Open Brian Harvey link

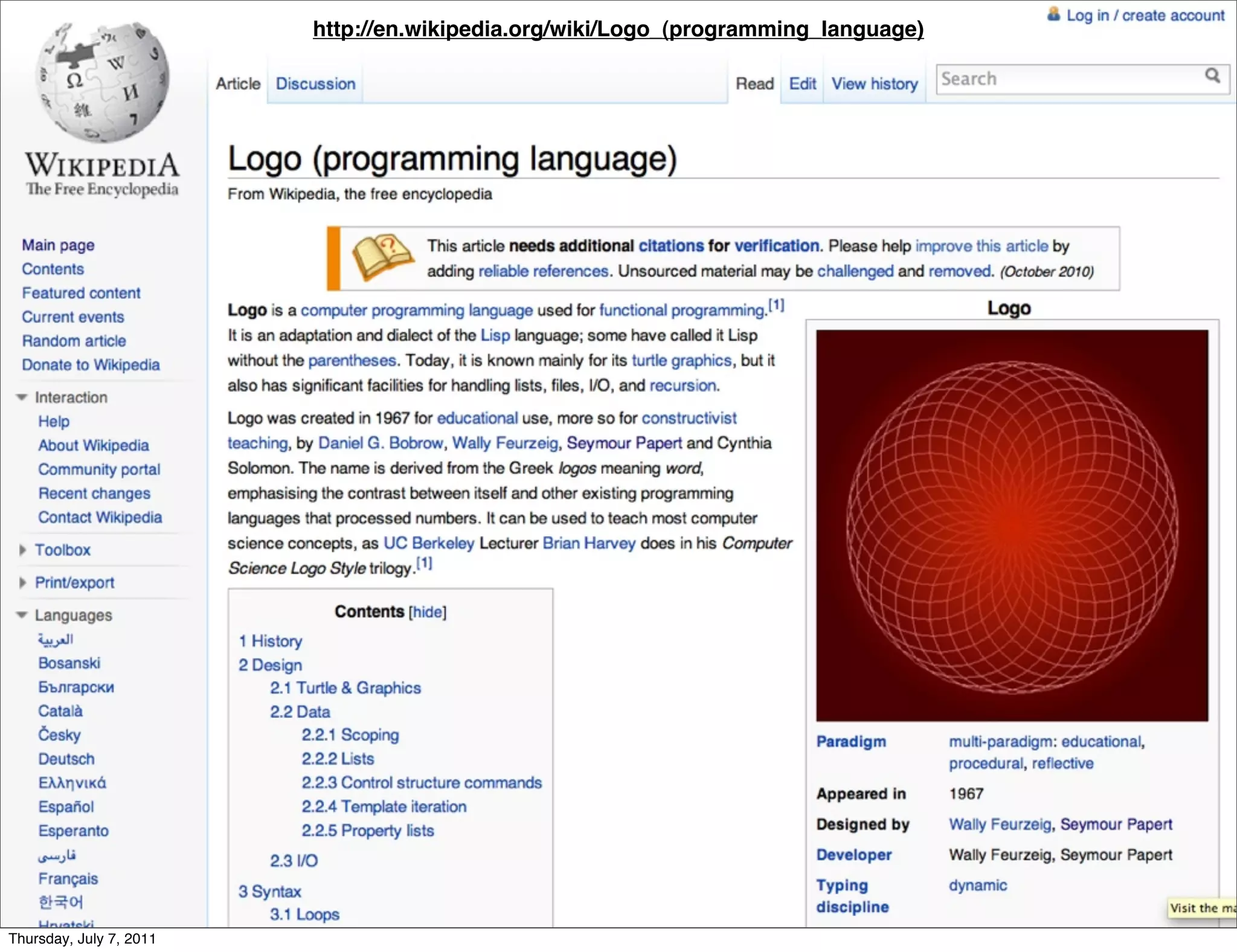point(589,544)
